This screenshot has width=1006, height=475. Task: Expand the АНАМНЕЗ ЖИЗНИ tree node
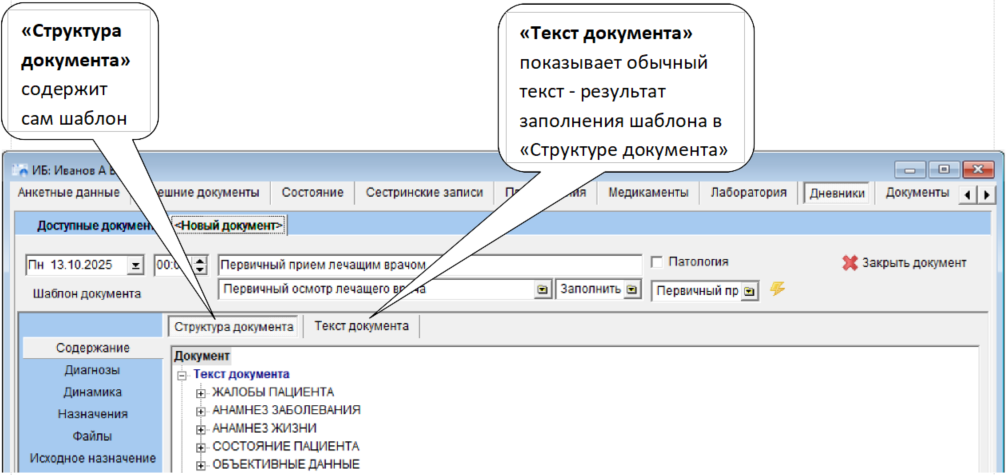click(201, 428)
